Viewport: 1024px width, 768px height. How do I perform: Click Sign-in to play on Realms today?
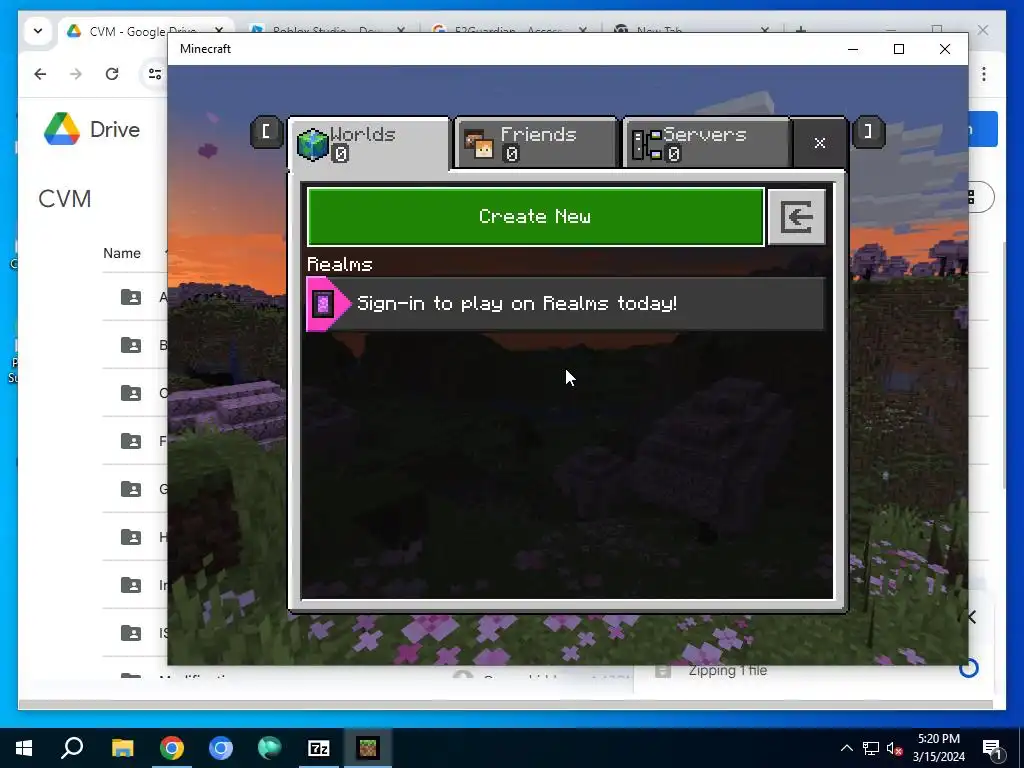(566, 304)
